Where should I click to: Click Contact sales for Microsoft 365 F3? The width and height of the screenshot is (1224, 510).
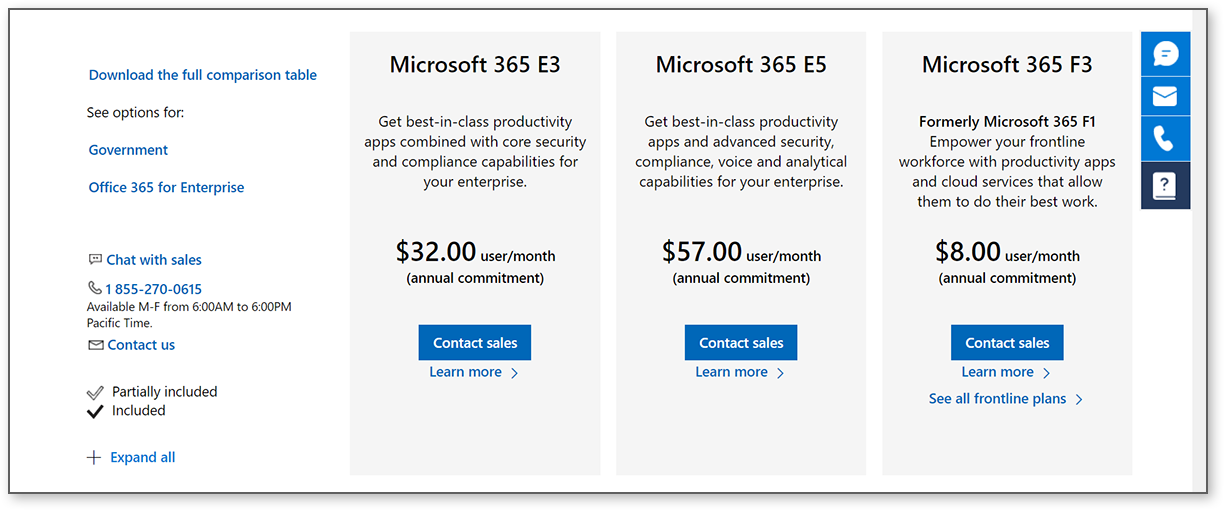click(1007, 343)
